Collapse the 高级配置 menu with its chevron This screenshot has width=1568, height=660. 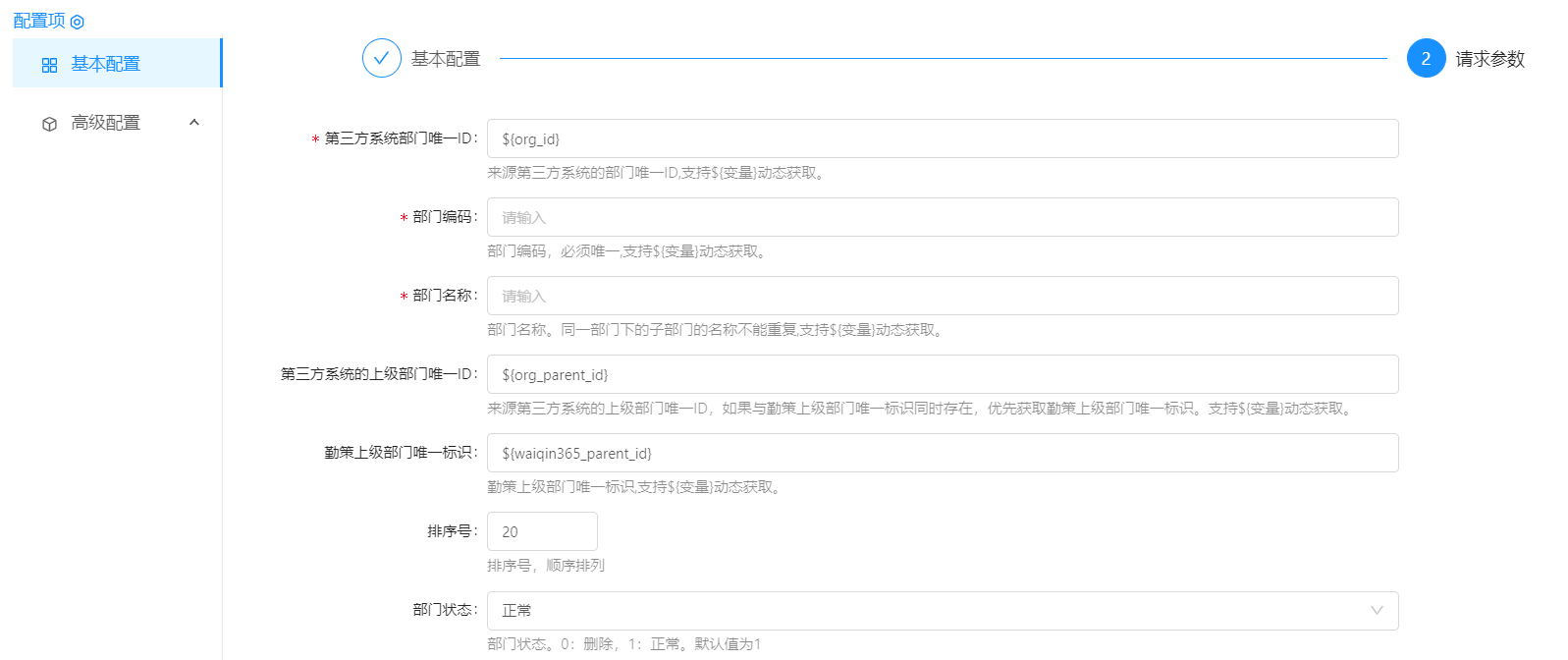coord(194,123)
